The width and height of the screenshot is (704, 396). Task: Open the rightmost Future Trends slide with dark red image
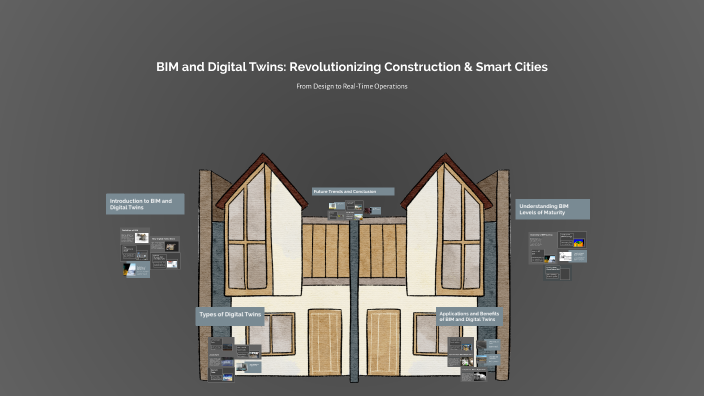[373, 211]
